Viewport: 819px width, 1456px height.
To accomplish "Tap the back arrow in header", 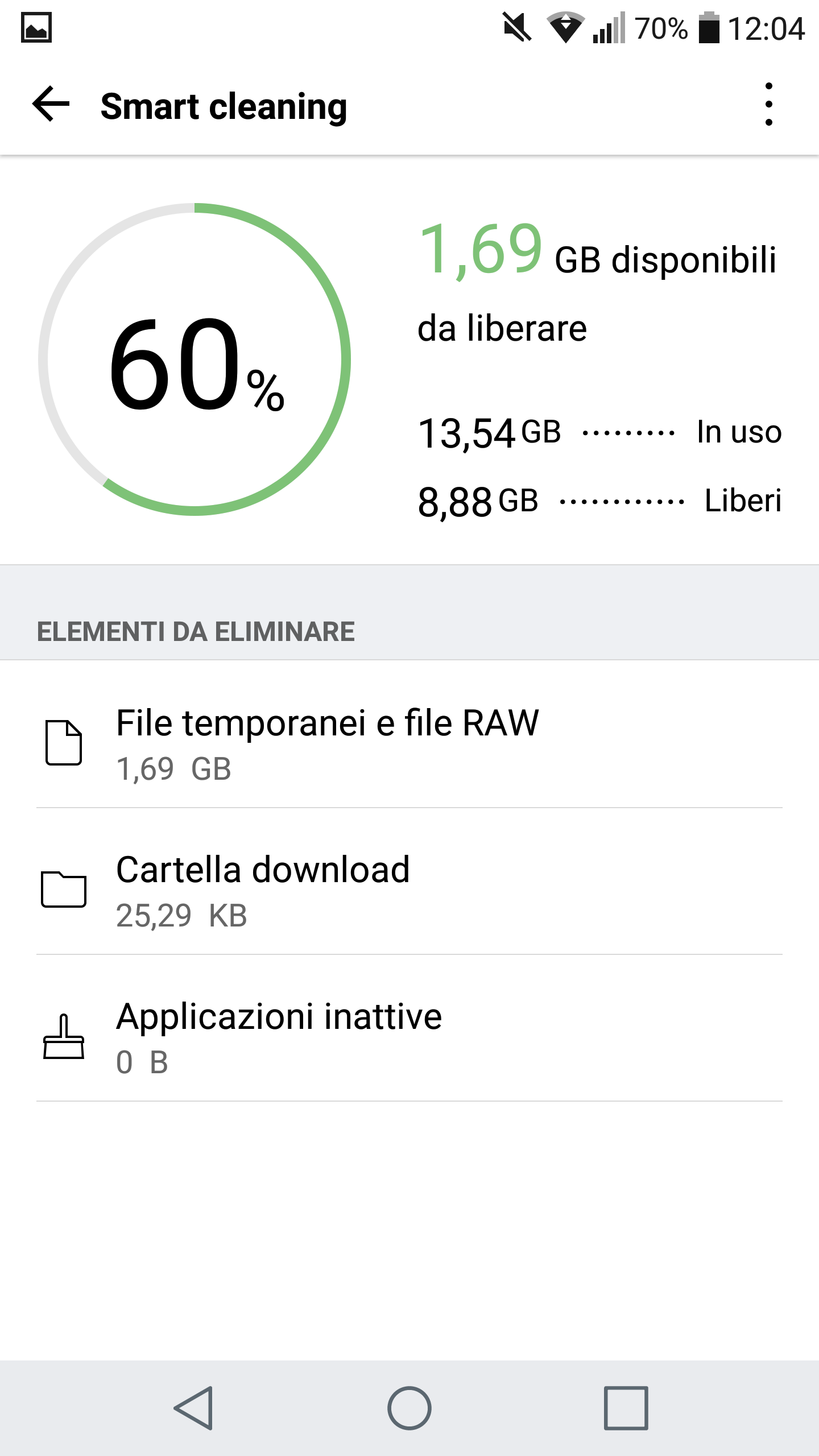I will pyautogui.click(x=51, y=104).
